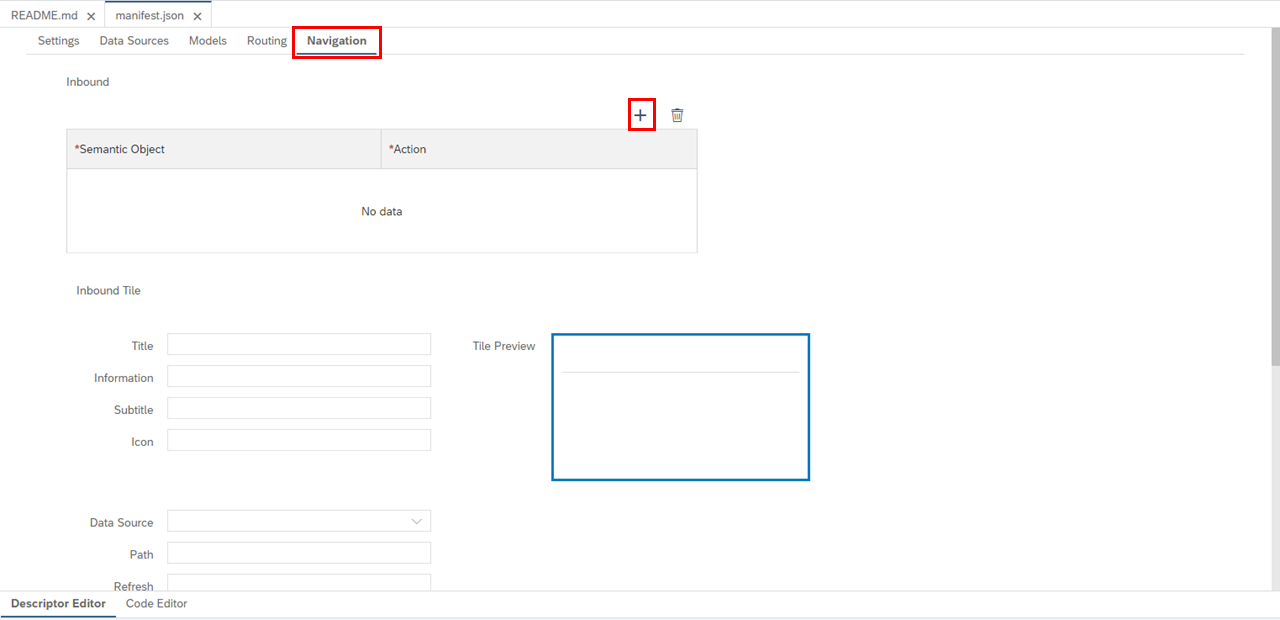
Task: Click the trash delete icon
Action: [x=677, y=115]
